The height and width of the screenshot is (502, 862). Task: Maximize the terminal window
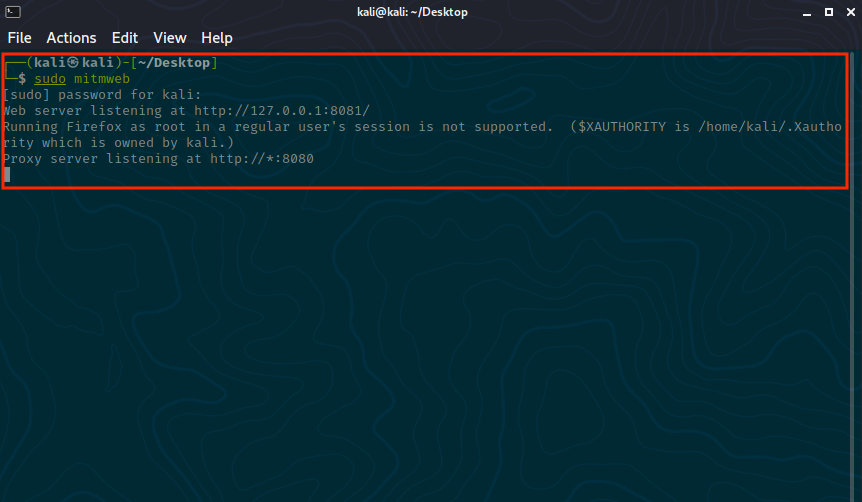pyautogui.click(x=828, y=12)
